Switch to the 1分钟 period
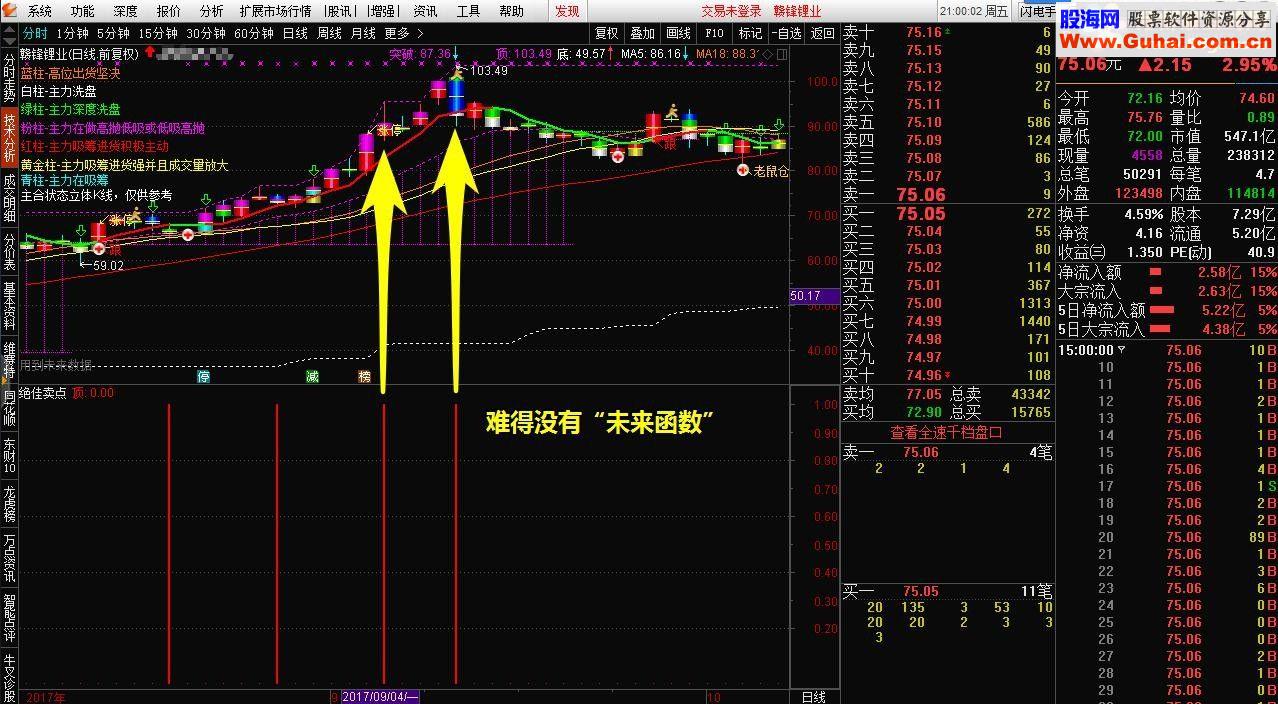 pos(73,33)
